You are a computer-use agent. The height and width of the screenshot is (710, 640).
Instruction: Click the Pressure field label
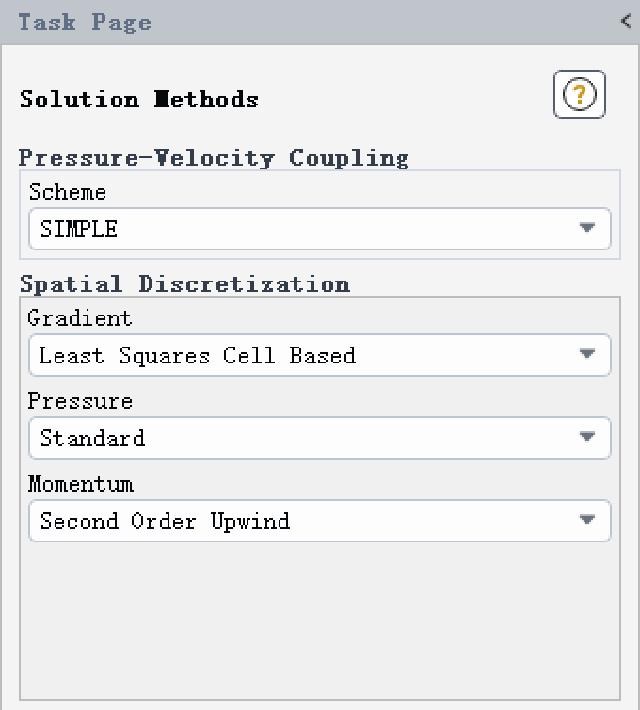coord(80,401)
